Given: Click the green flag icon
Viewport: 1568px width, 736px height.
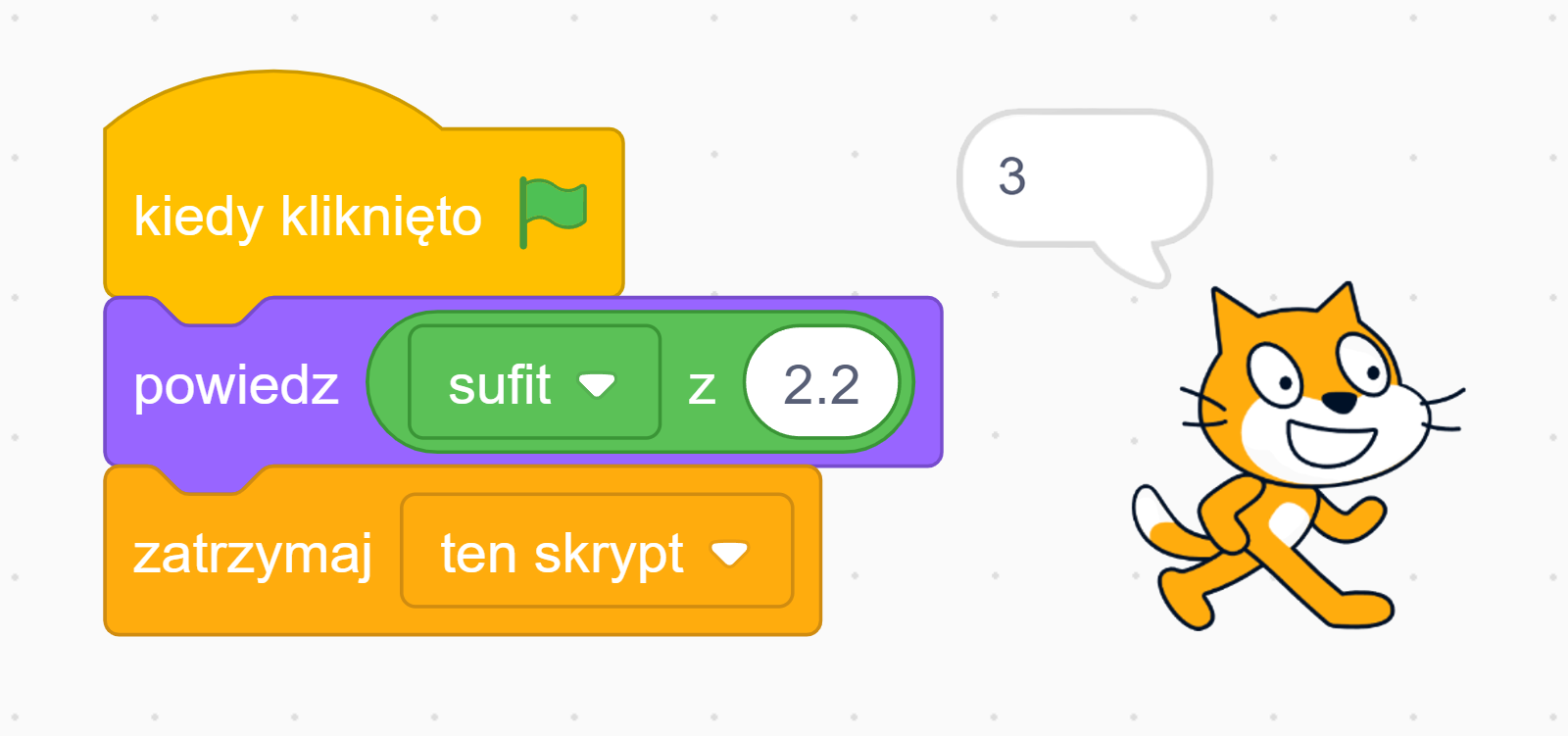Looking at the screenshot, I should (x=553, y=211).
